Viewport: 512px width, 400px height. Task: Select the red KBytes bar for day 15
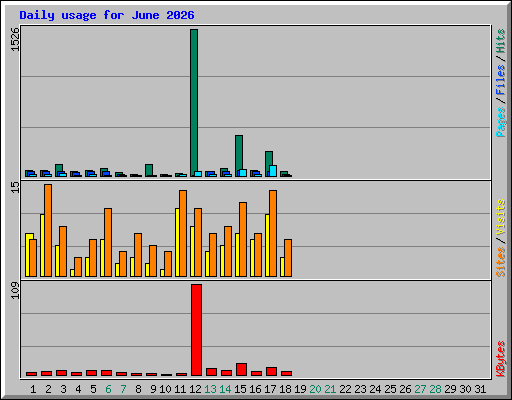coord(241,369)
